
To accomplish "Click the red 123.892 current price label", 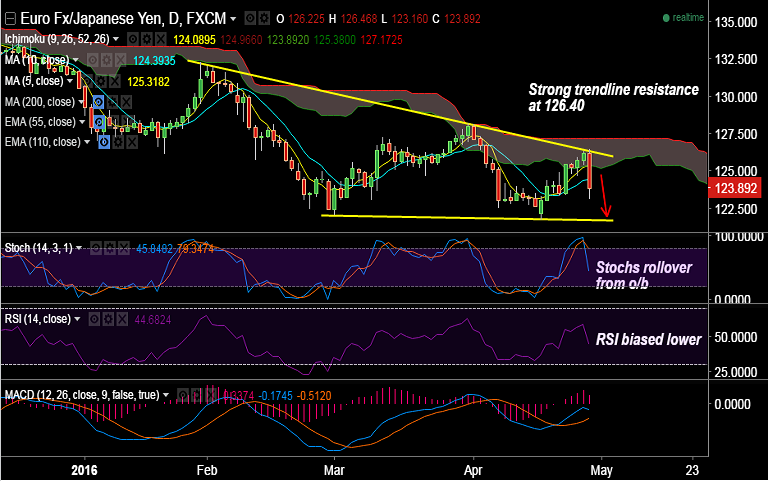I will 735,188.
